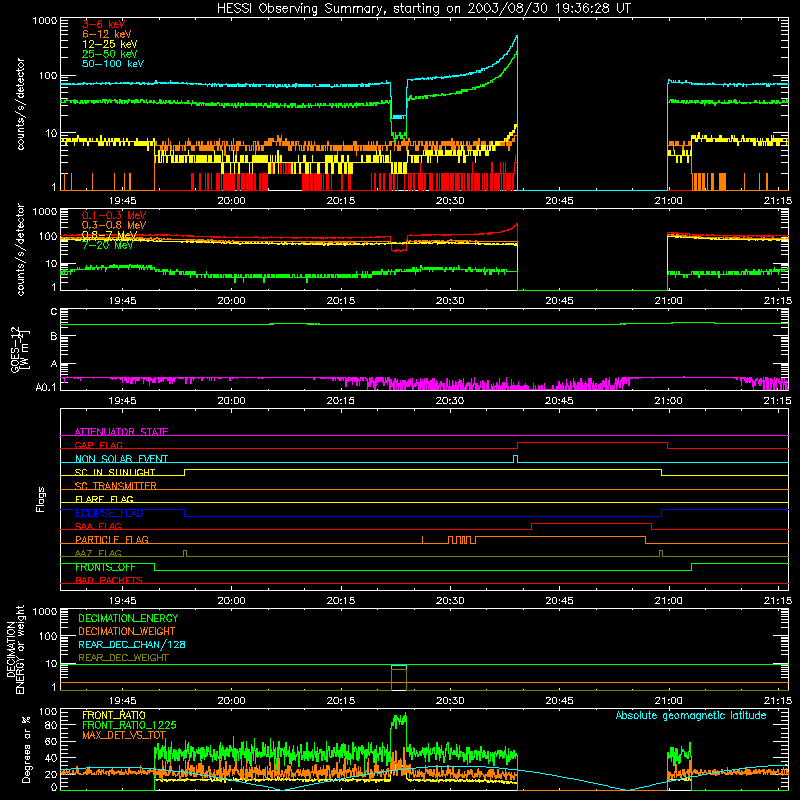Click the Flags vertical axis title
The height and width of the screenshot is (800, 800).
41,499
